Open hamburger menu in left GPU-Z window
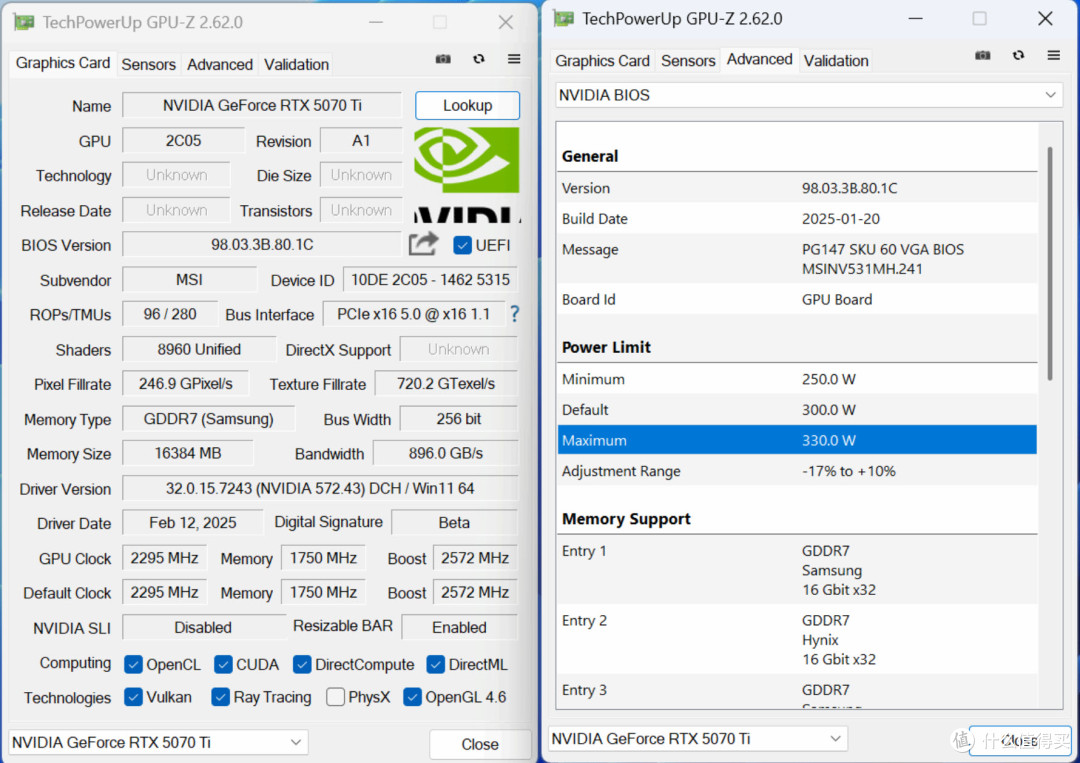The image size is (1080, 763). pos(514,59)
